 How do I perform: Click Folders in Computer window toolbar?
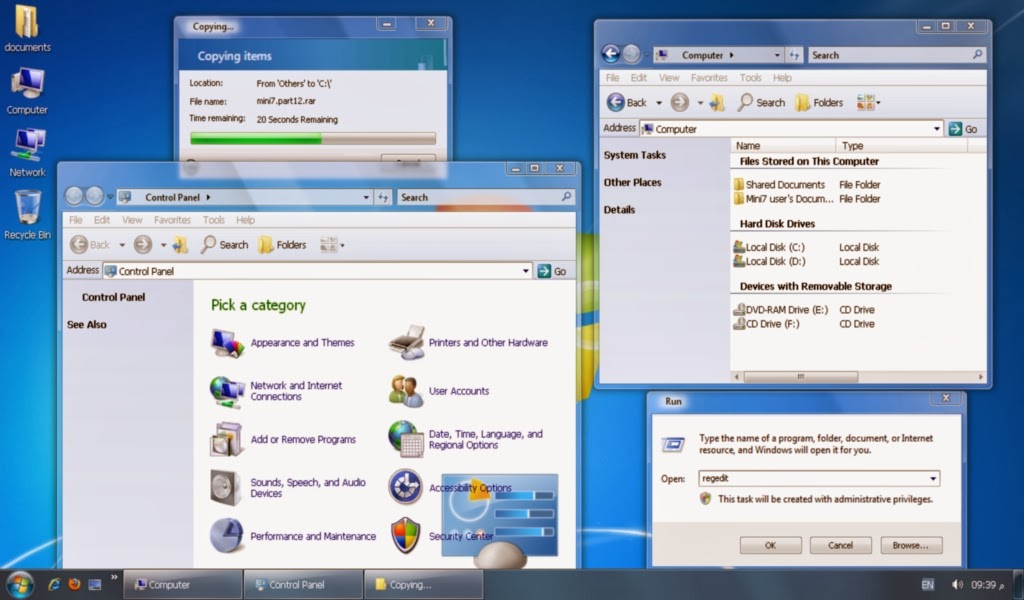click(x=819, y=103)
